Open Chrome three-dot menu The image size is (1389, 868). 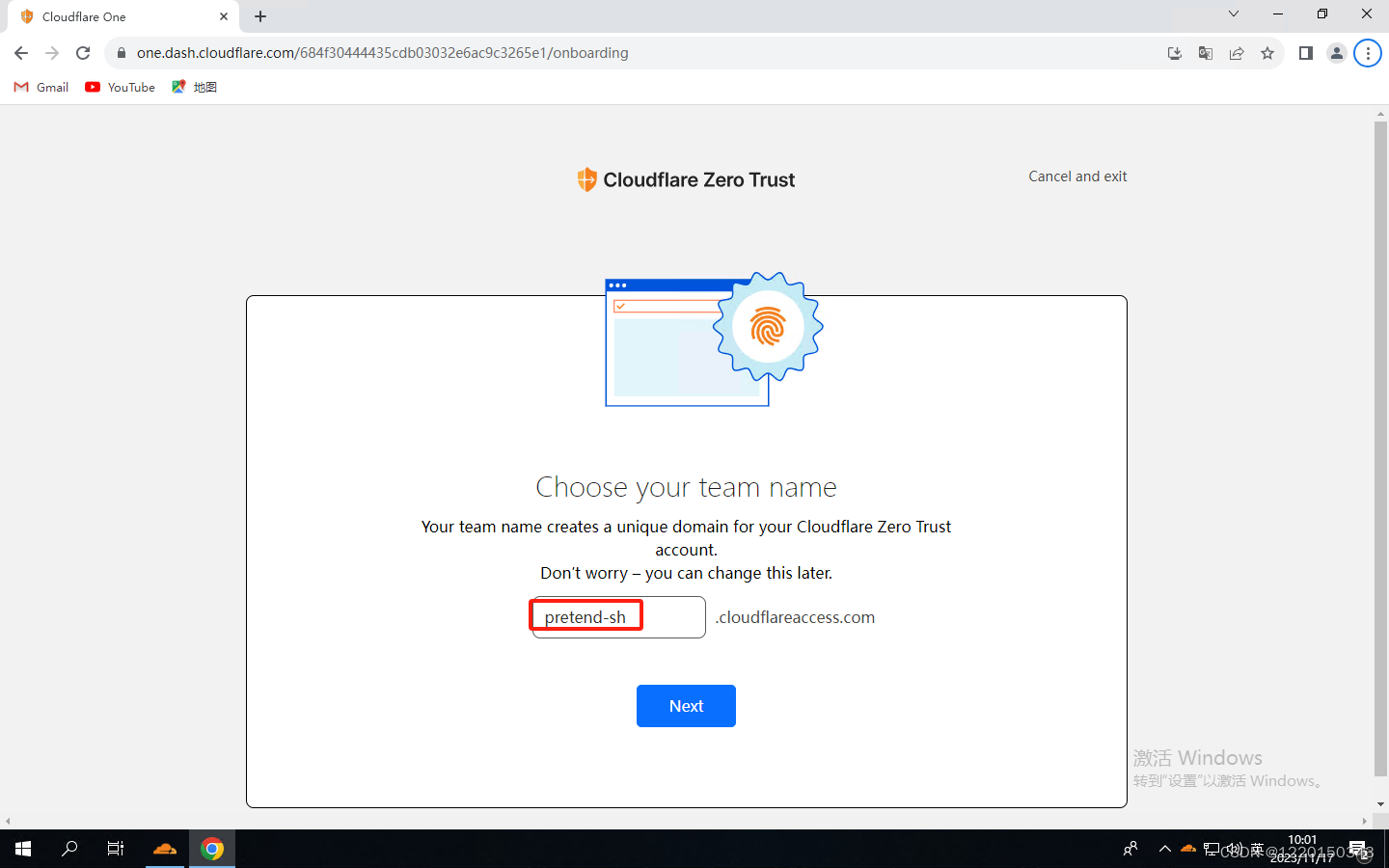tap(1368, 53)
